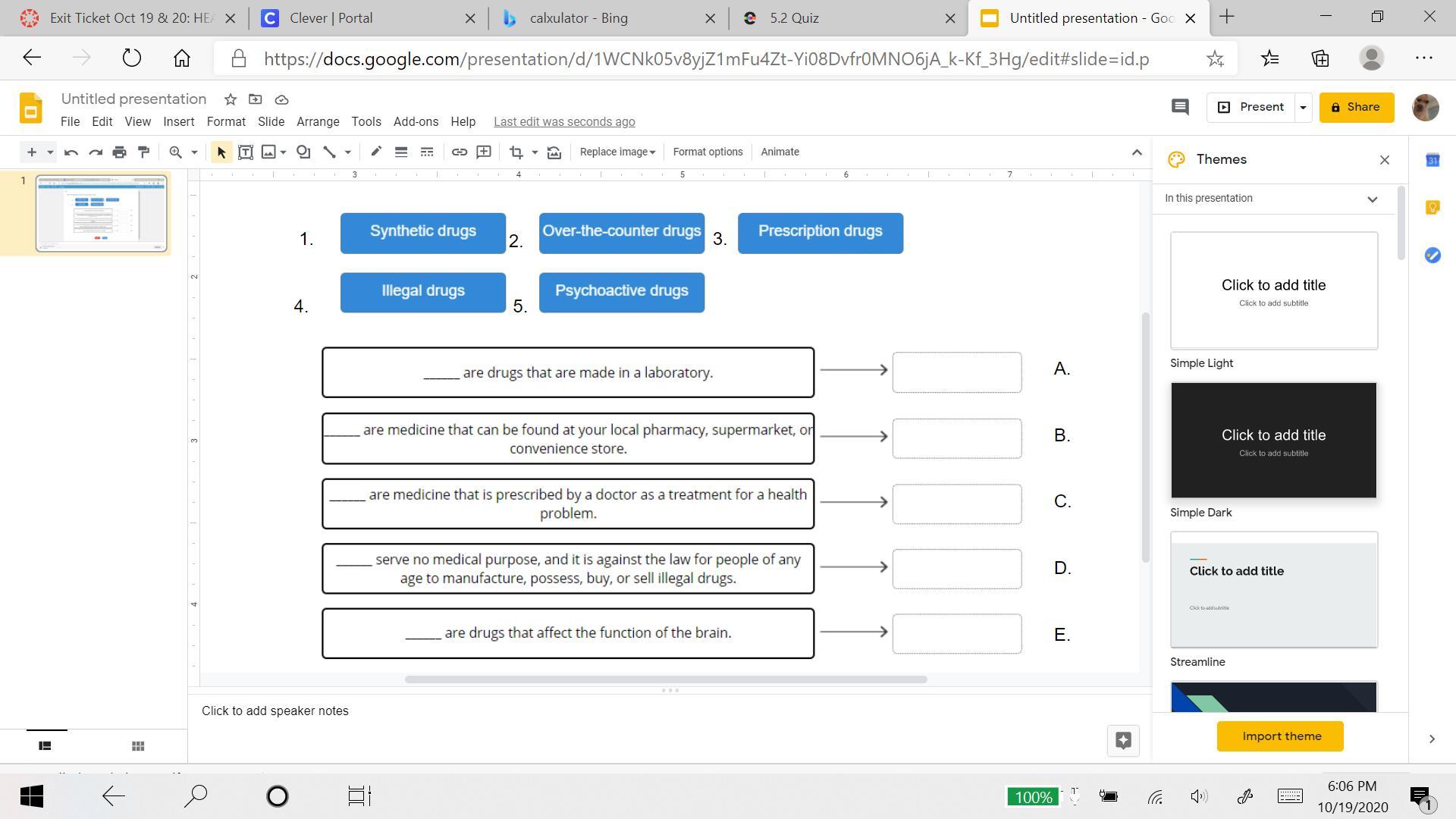Expand the Present options dropdown arrow
This screenshot has width=1456, height=819.
[1303, 108]
